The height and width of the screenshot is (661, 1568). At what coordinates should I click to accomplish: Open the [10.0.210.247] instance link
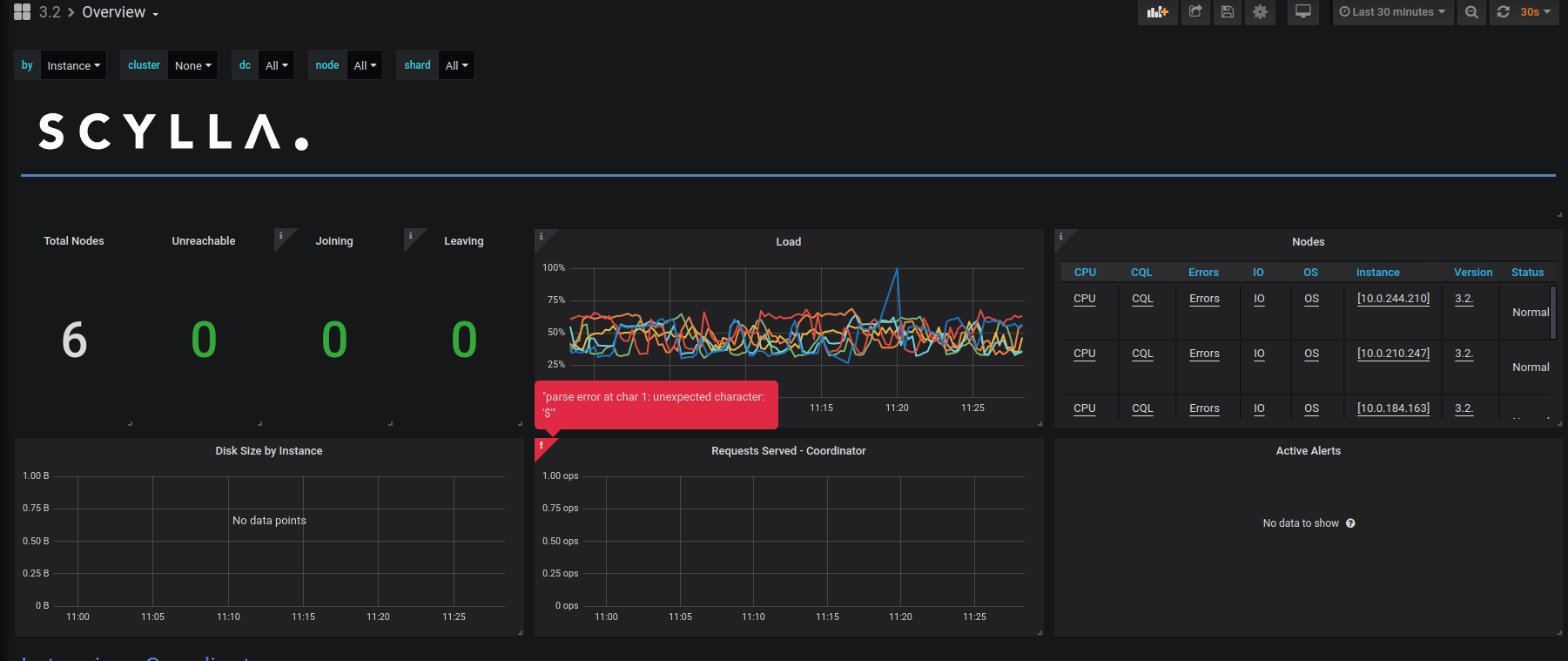pos(1393,354)
